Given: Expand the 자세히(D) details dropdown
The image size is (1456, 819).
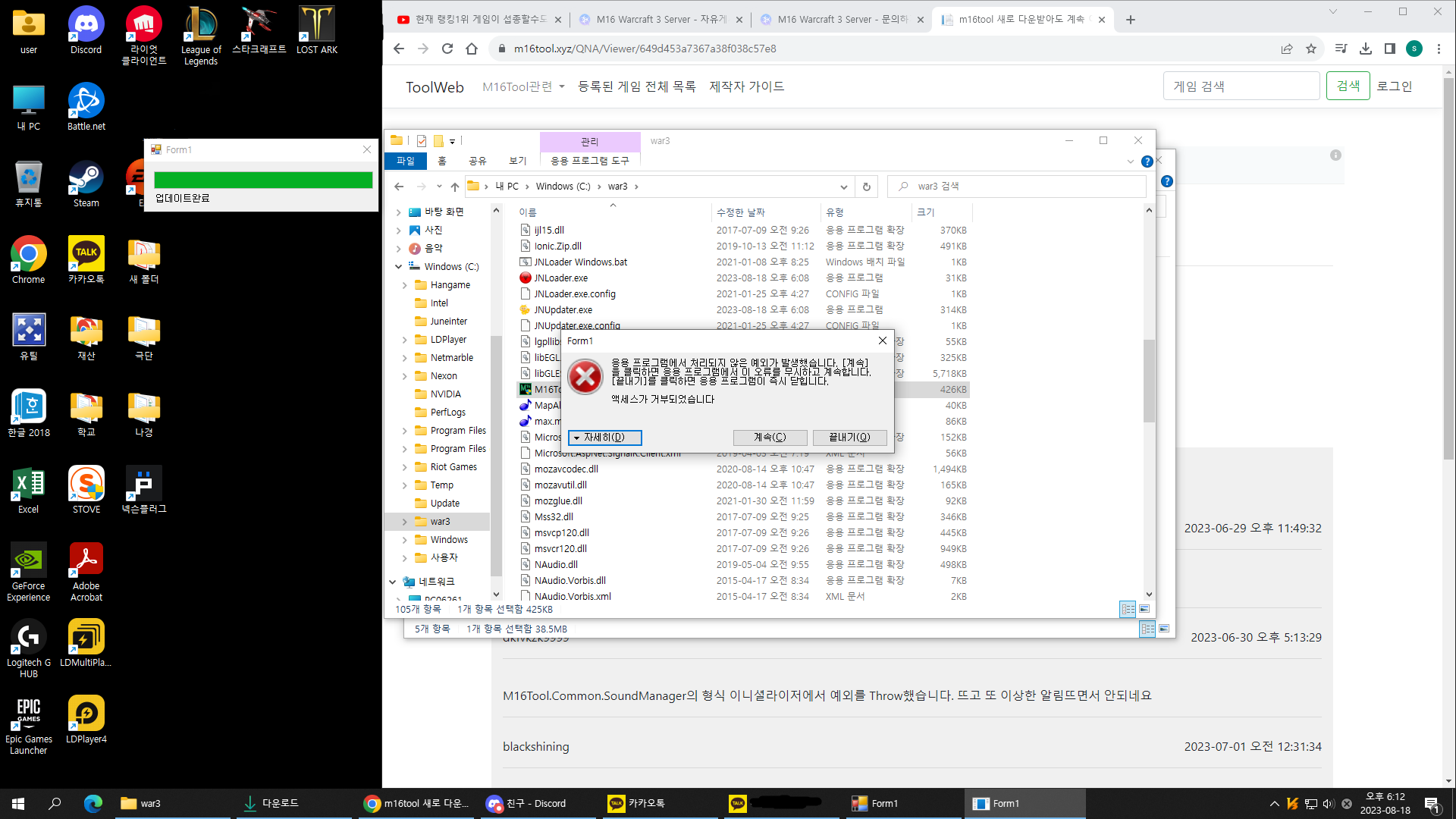Looking at the screenshot, I should click(x=604, y=438).
